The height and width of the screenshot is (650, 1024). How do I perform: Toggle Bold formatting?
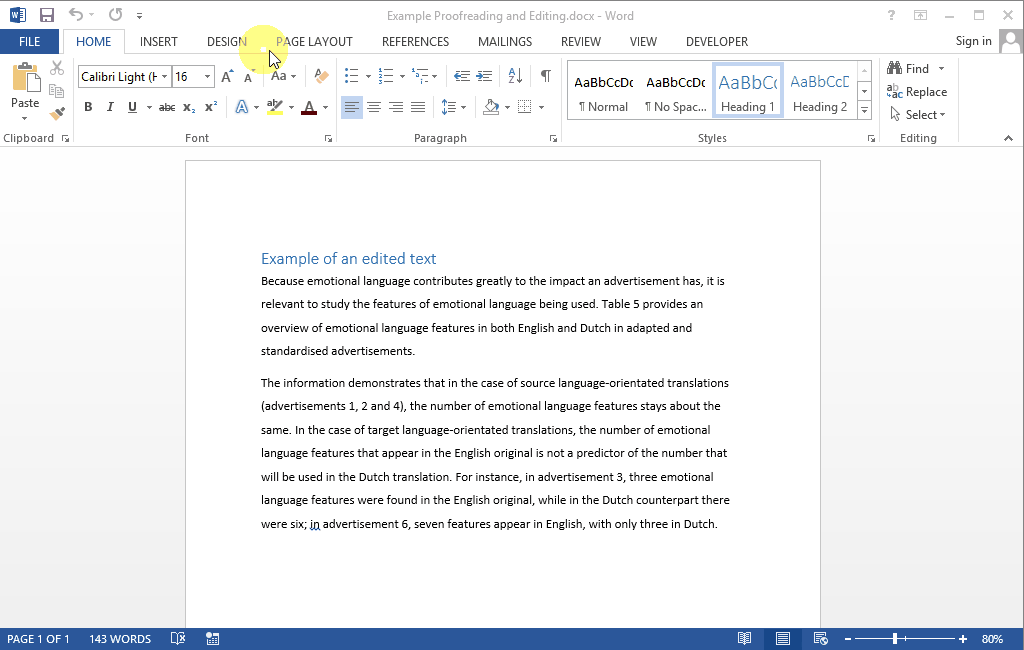[x=88, y=107]
